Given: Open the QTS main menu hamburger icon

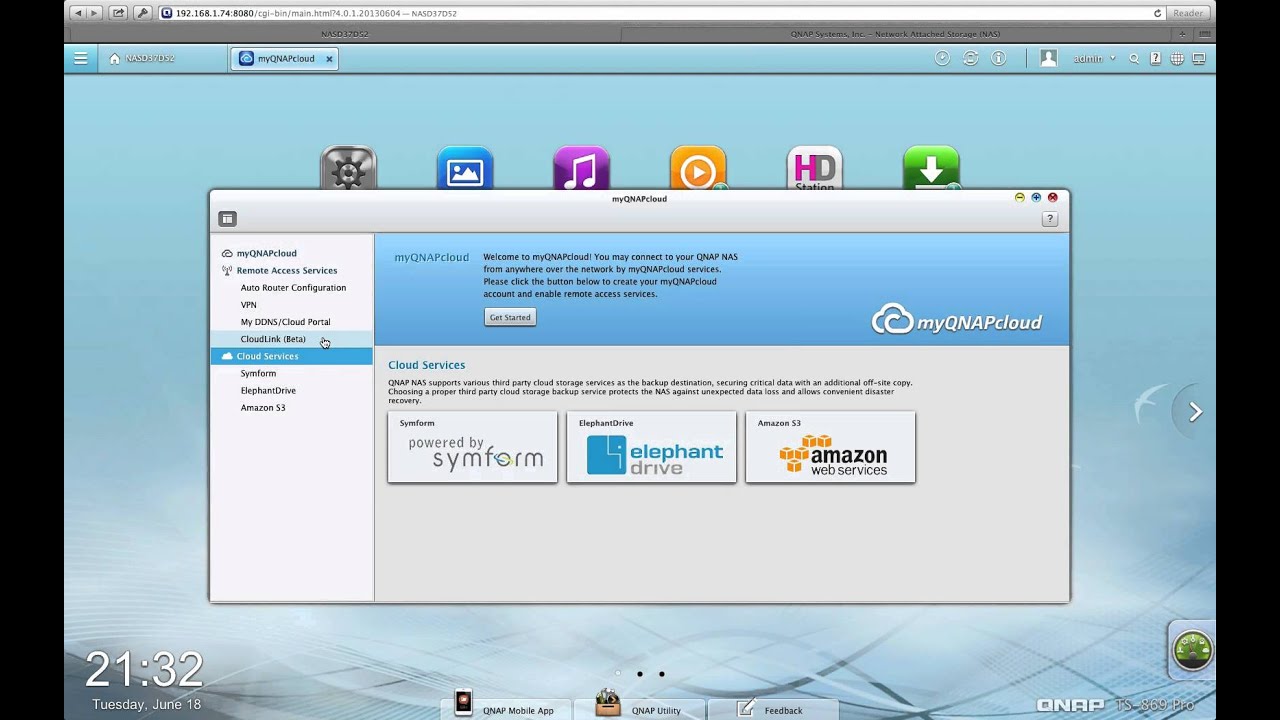Looking at the screenshot, I should pyautogui.click(x=81, y=59).
